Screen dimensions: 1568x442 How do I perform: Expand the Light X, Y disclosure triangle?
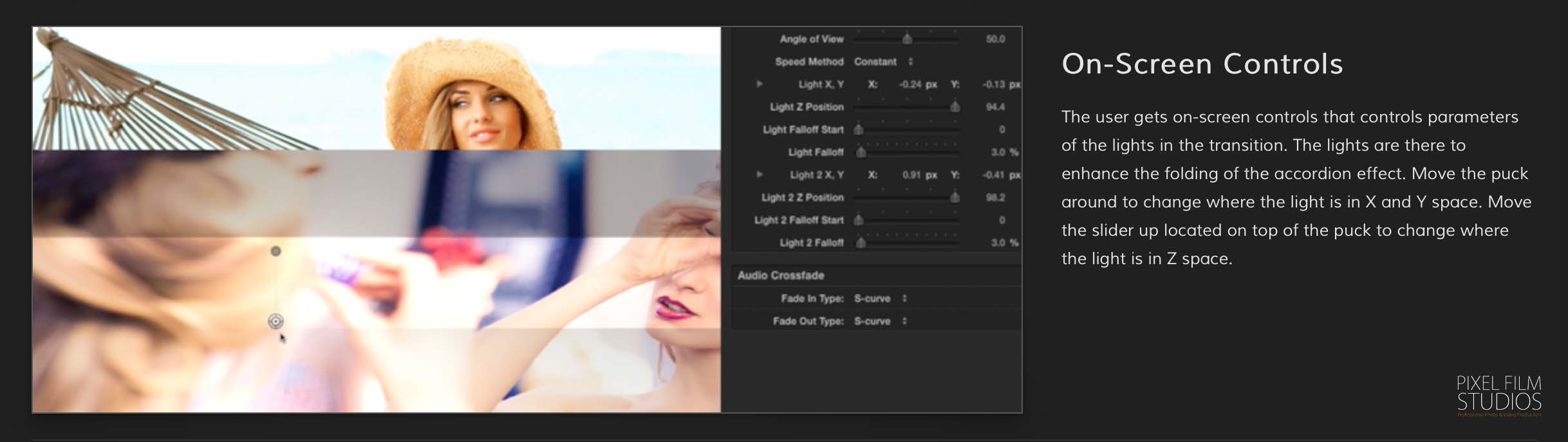[760, 84]
